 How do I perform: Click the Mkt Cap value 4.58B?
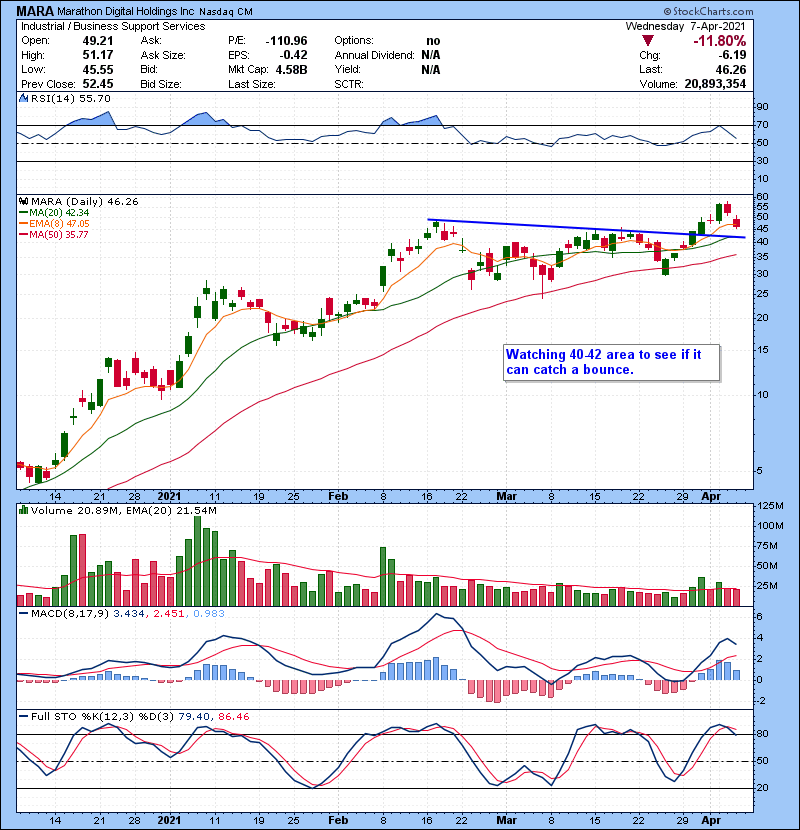tap(291, 69)
